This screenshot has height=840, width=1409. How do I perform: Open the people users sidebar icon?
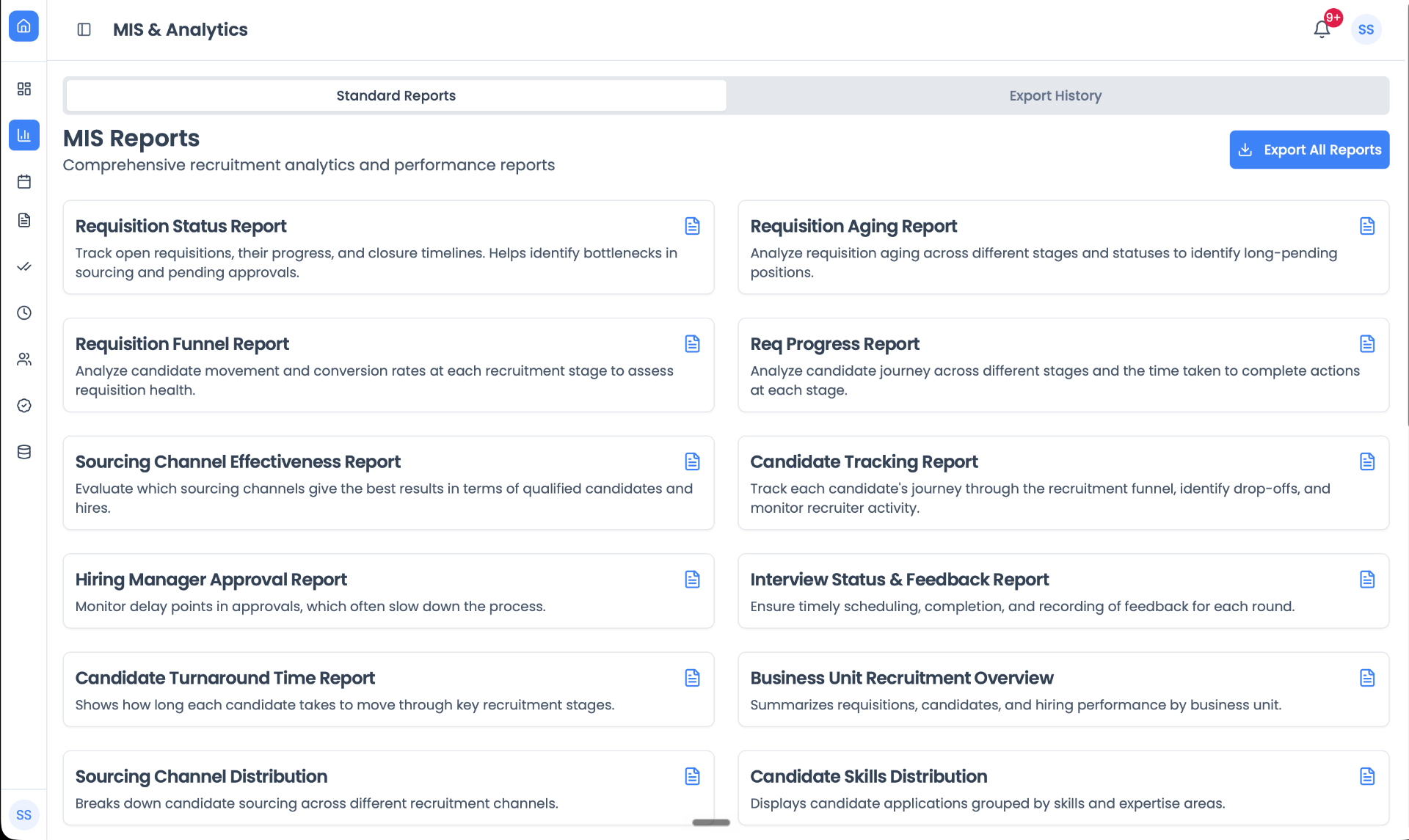pos(24,359)
